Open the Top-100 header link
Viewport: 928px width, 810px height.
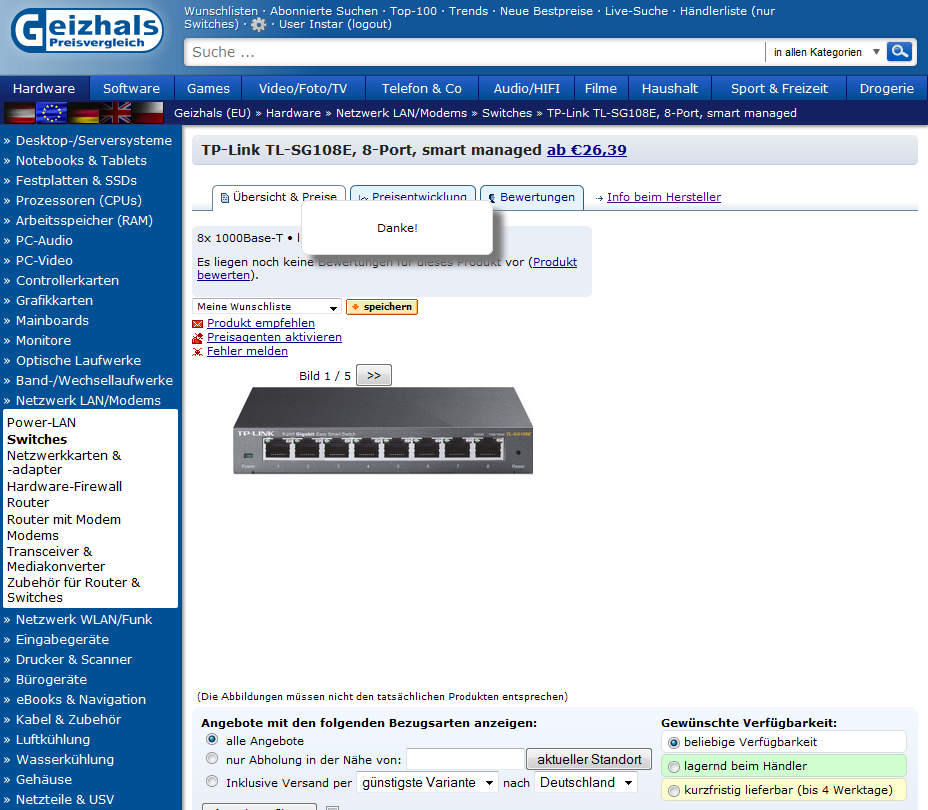click(413, 11)
